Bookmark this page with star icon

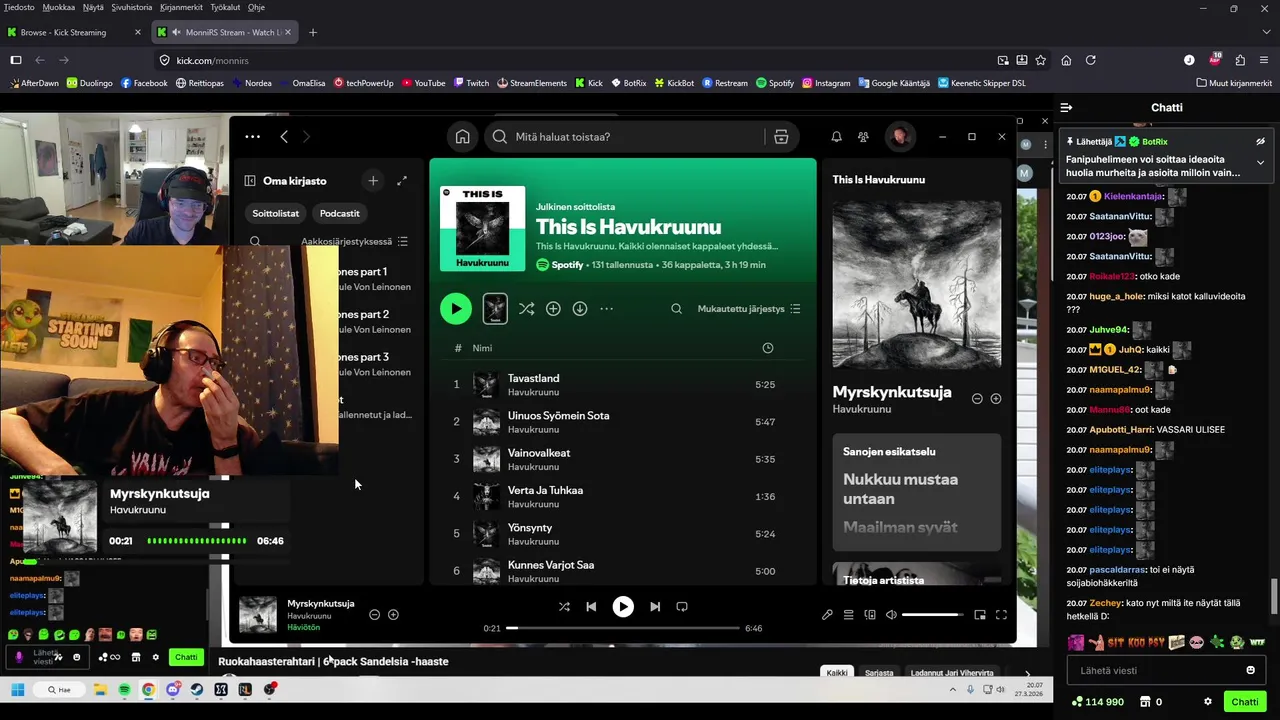[x=1041, y=60]
